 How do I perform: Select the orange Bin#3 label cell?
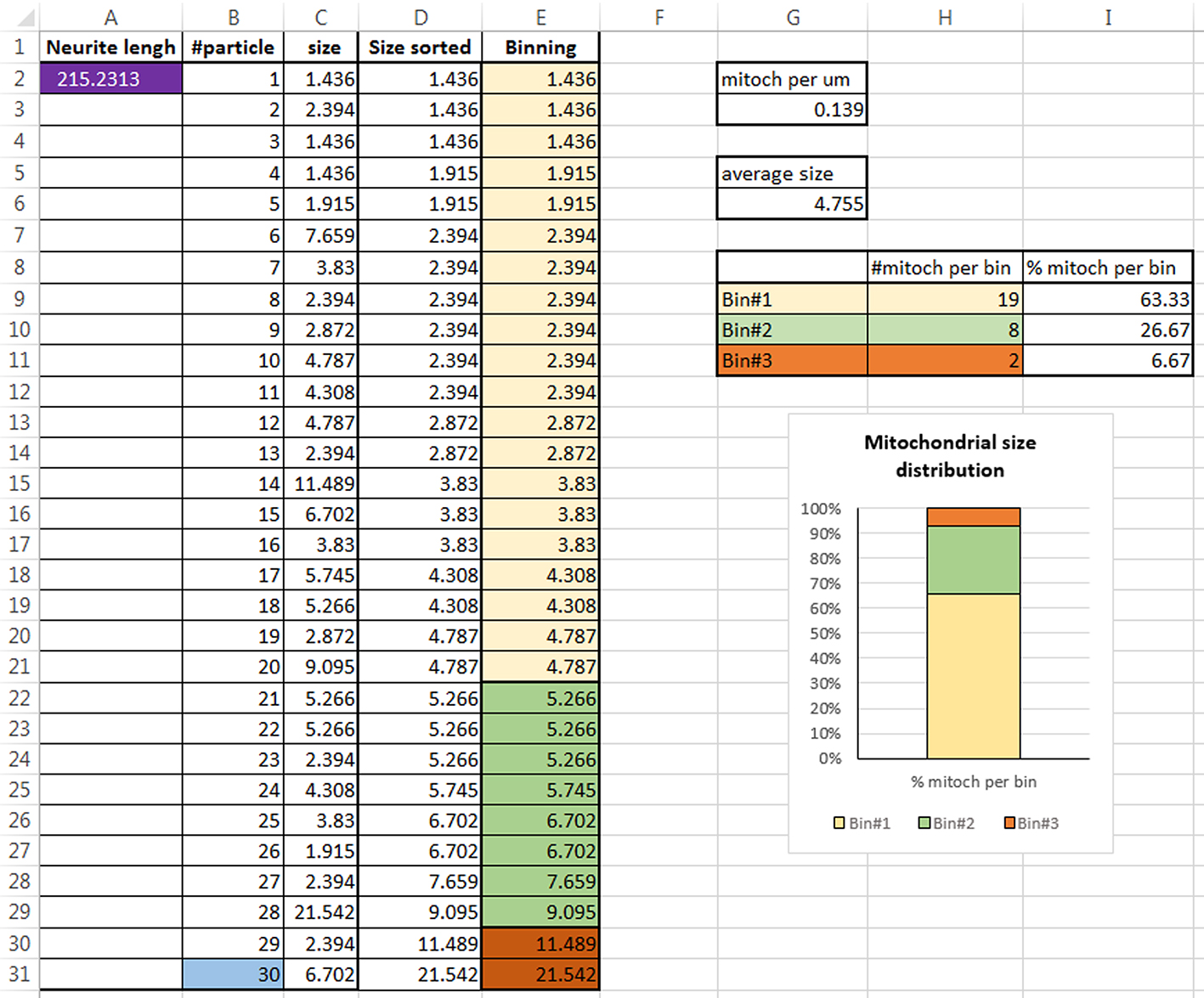coord(792,360)
